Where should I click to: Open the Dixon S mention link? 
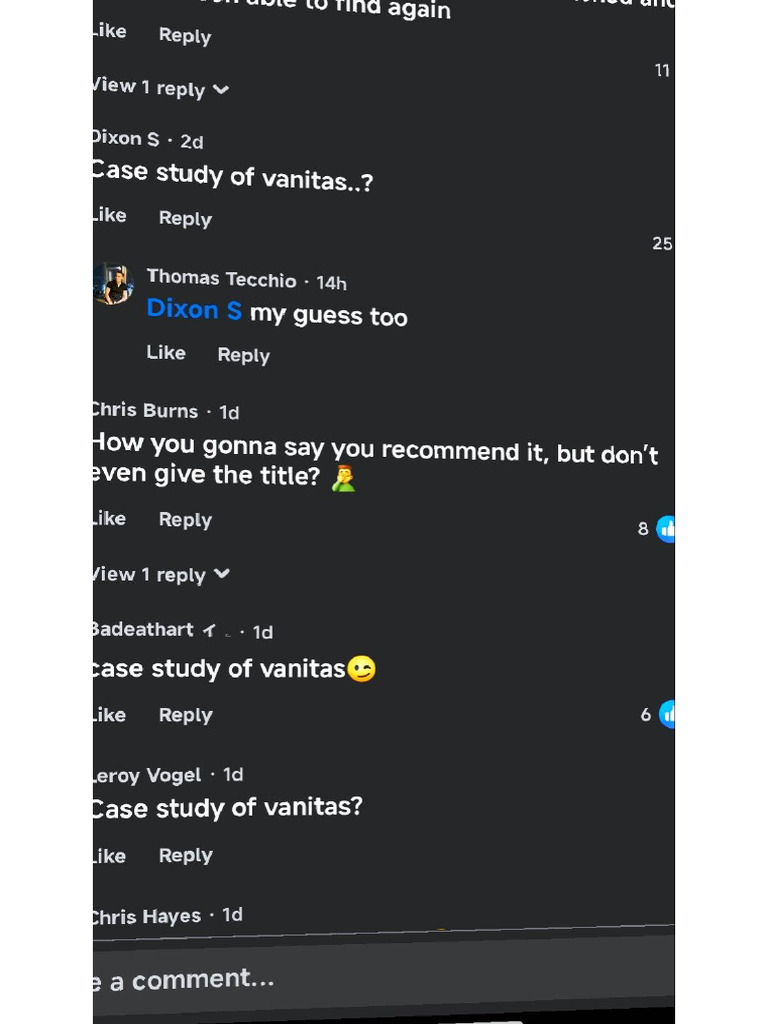coord(194,311)
